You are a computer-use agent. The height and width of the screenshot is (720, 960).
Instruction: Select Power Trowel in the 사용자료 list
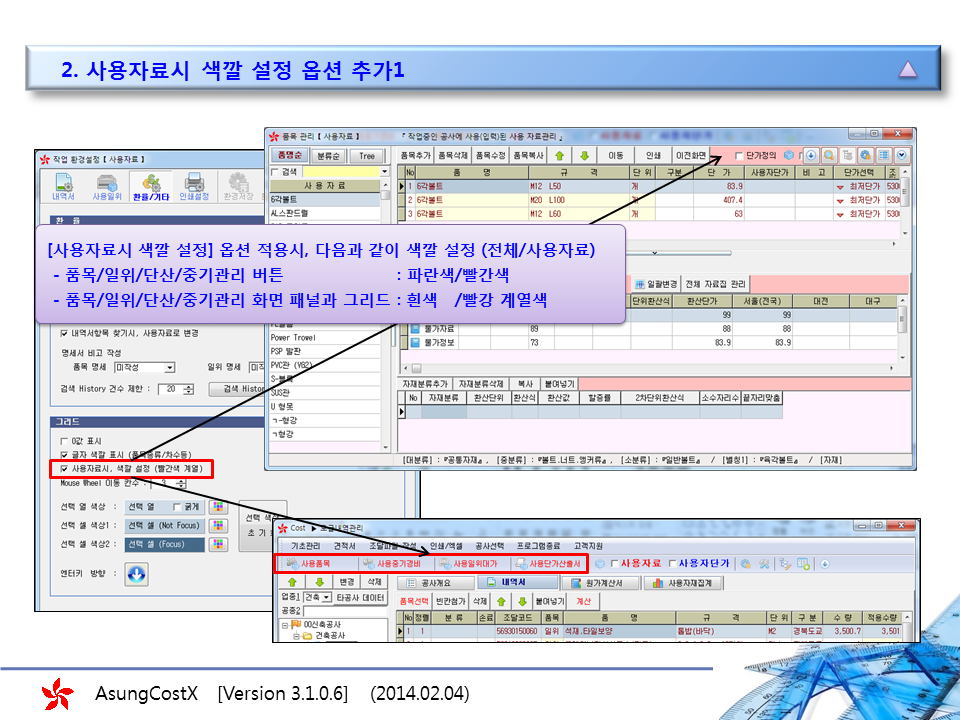coord(325,337)
